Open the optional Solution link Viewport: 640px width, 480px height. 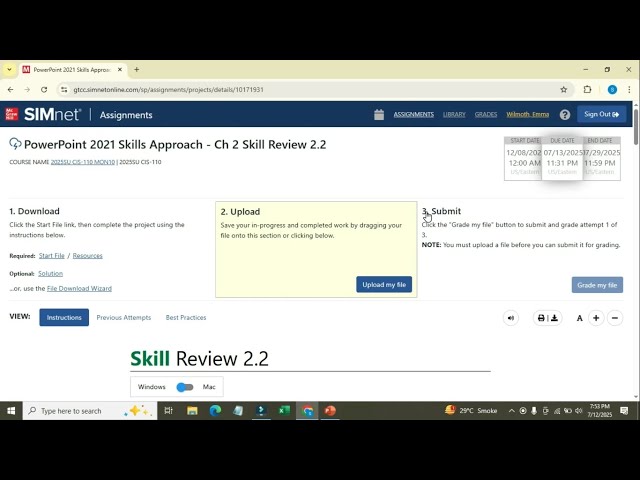(51, 273)
